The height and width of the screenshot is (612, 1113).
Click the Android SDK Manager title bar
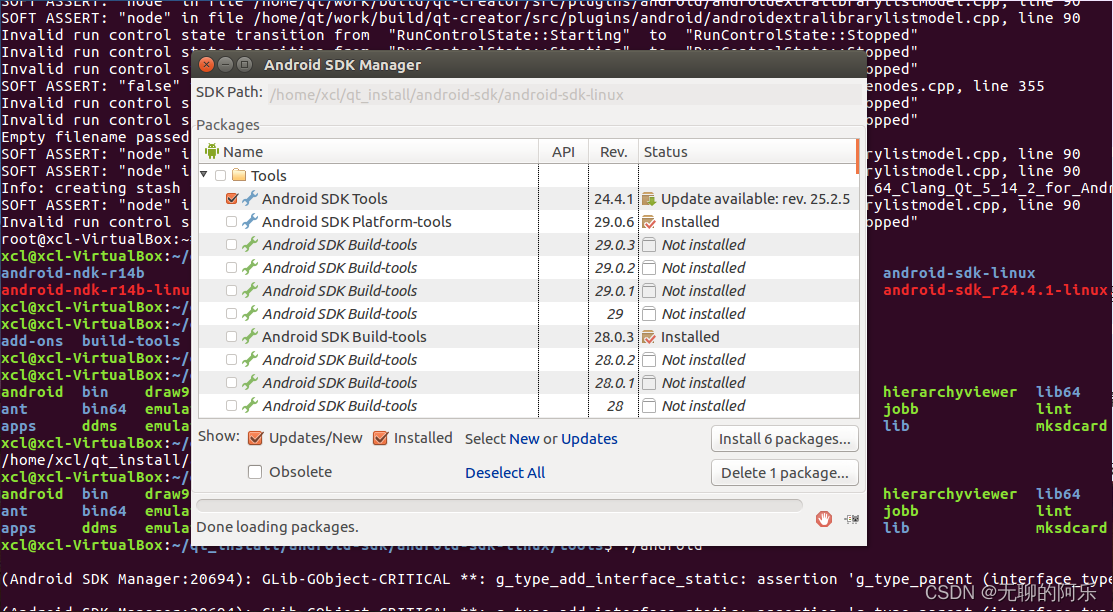(529, 65)
